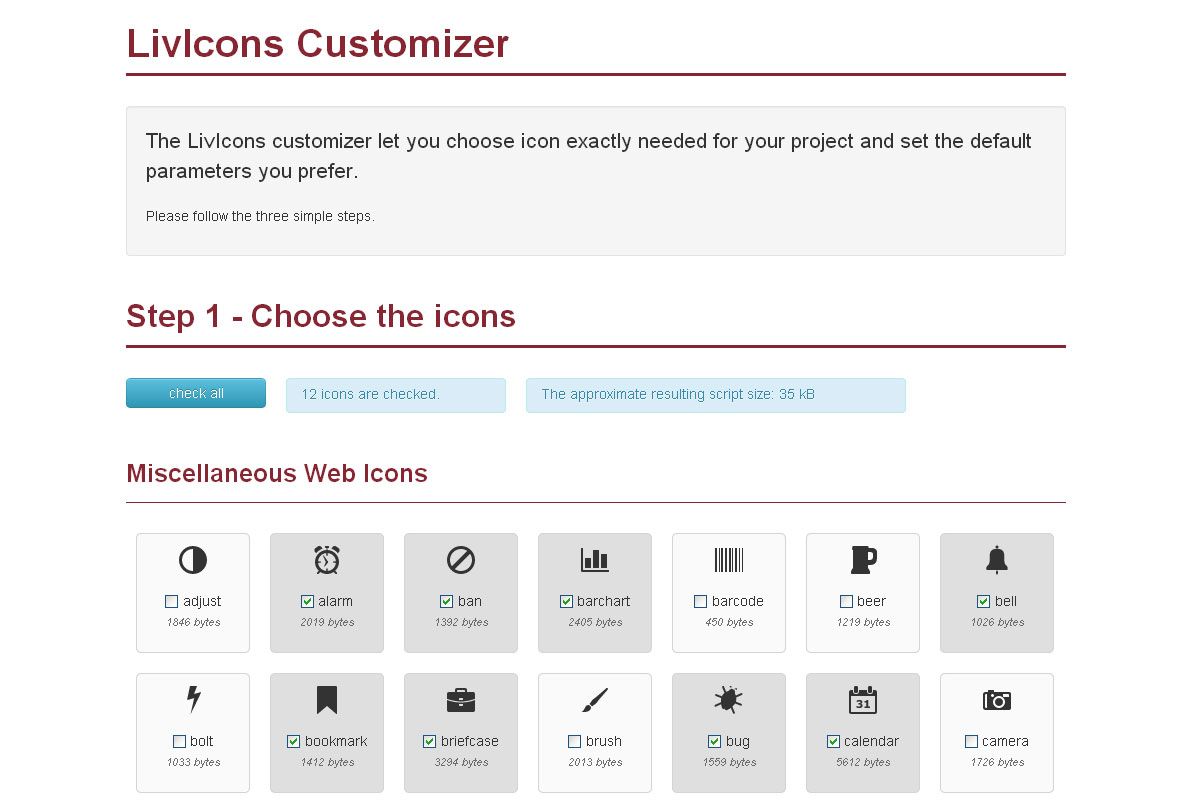Click the barcode icon

pos(729,560)
